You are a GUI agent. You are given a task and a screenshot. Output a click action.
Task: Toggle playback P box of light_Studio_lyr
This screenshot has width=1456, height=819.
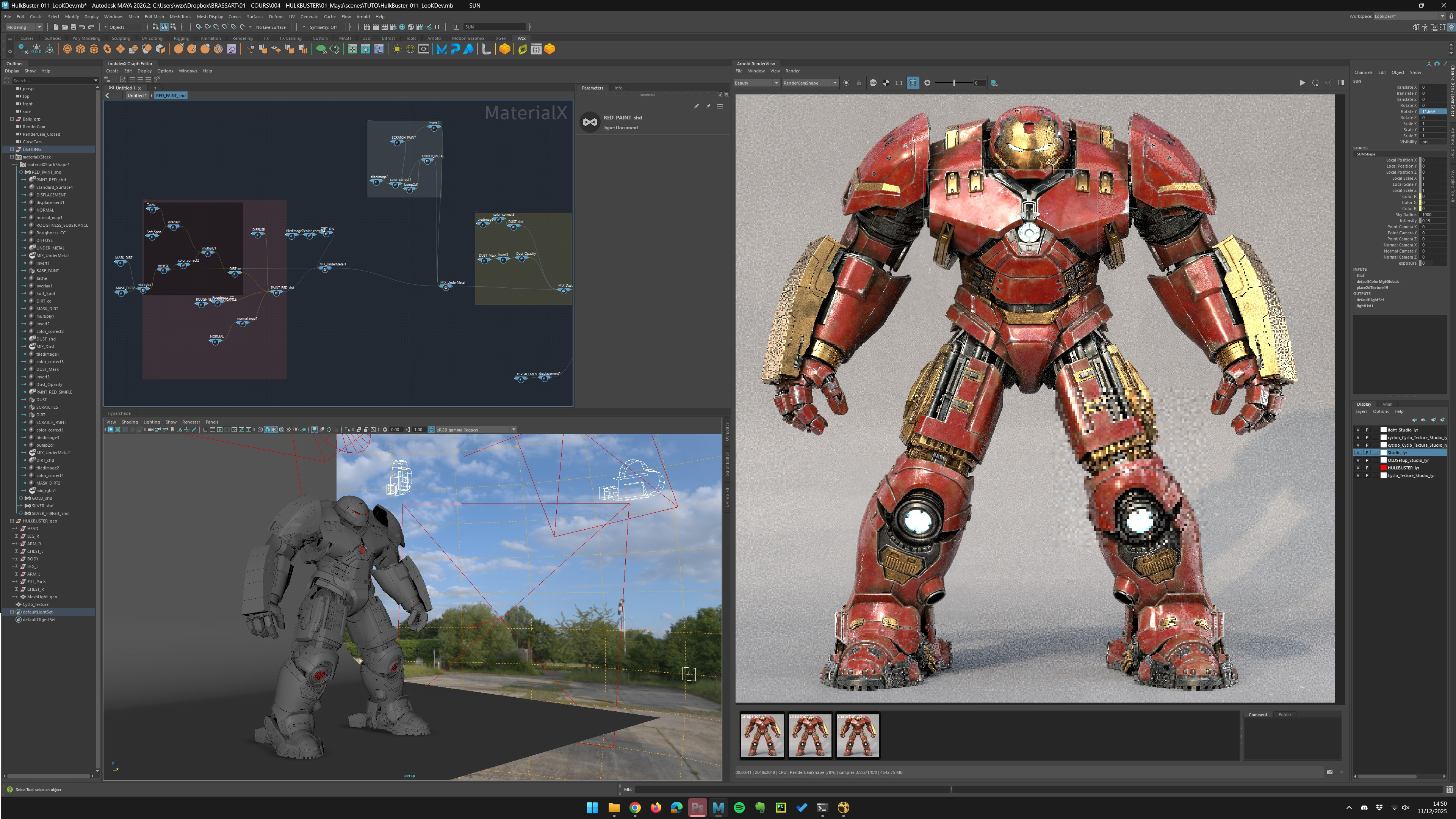[1367, 430]
